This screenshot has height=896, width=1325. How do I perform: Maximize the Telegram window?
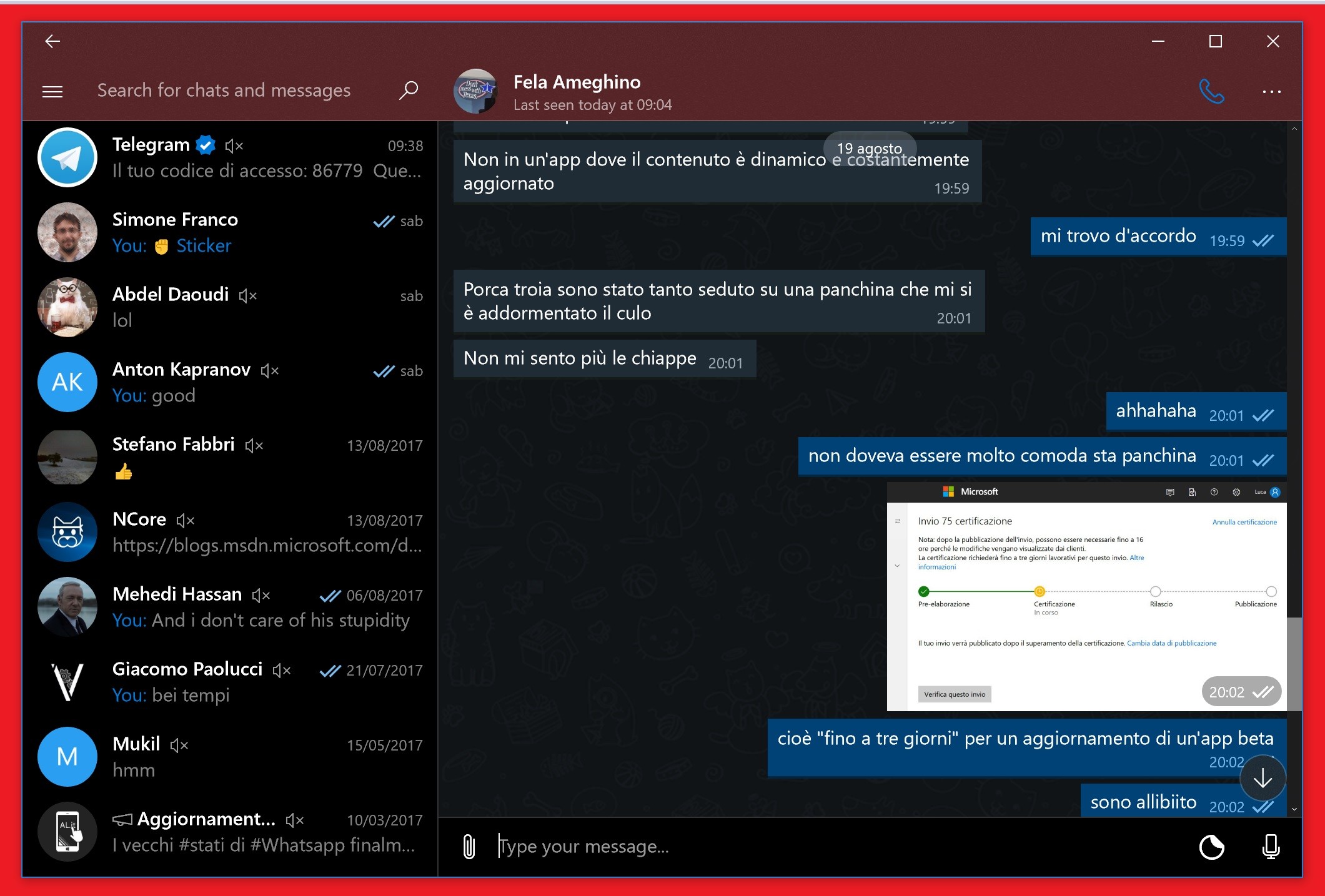1215,41
